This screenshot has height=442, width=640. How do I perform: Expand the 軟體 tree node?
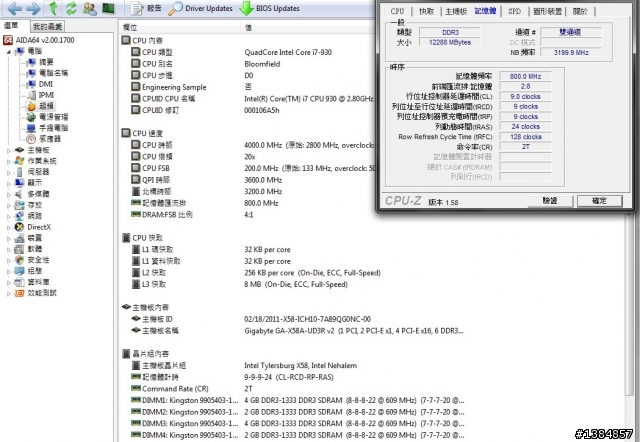(9, 249)
